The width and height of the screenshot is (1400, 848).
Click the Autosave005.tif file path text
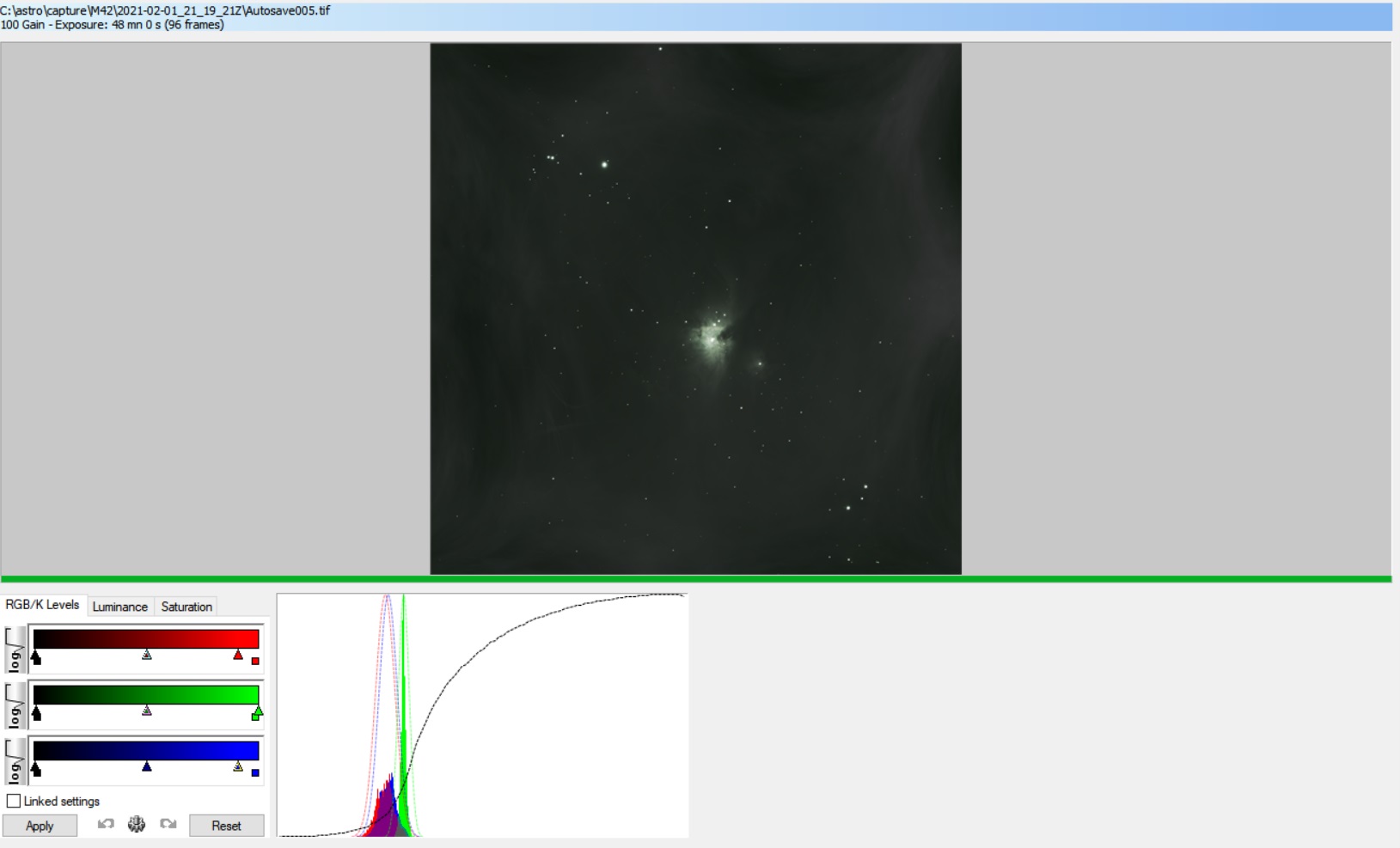click(x=165, y=10)
